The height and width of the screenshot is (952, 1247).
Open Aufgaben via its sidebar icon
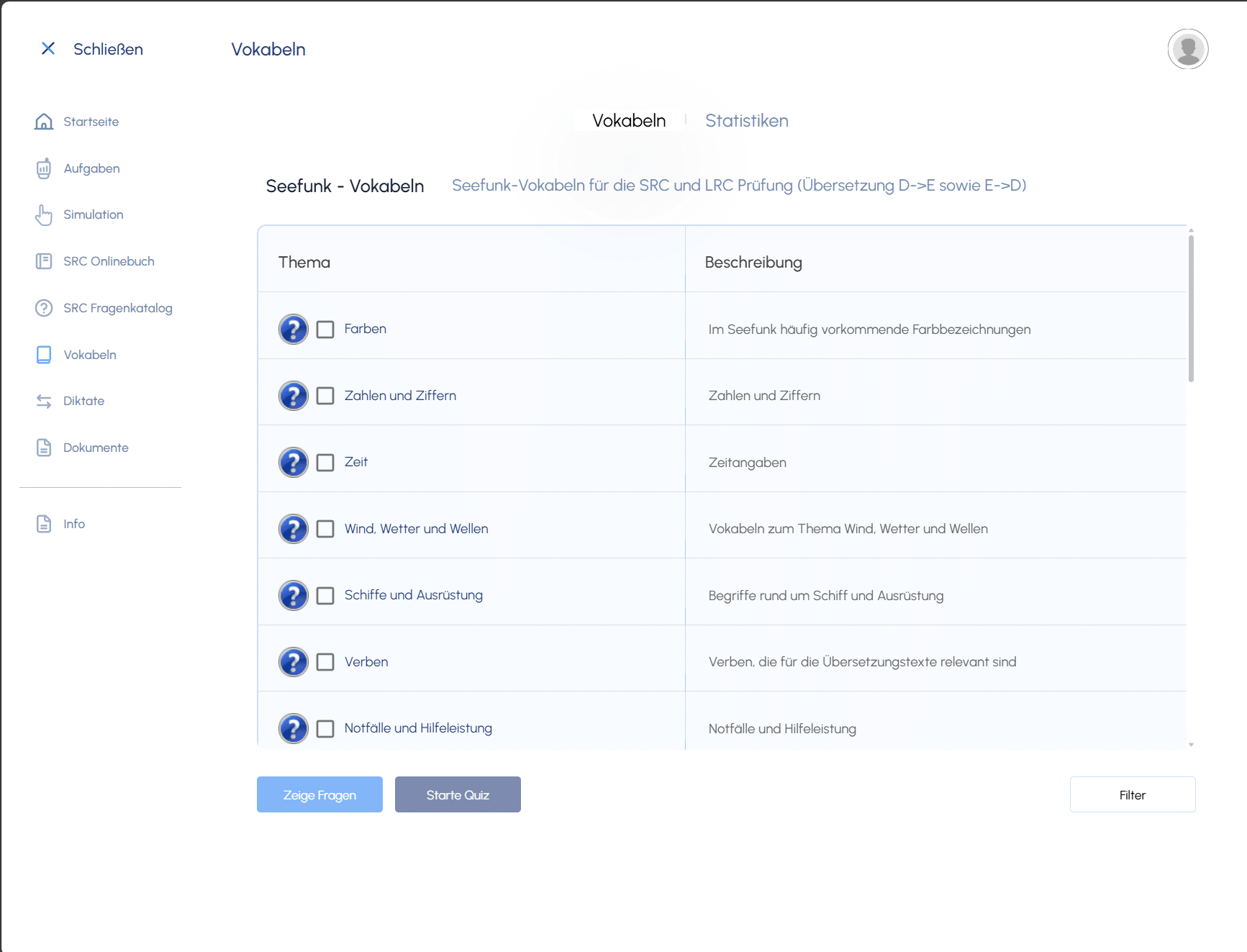click(44, 168)
